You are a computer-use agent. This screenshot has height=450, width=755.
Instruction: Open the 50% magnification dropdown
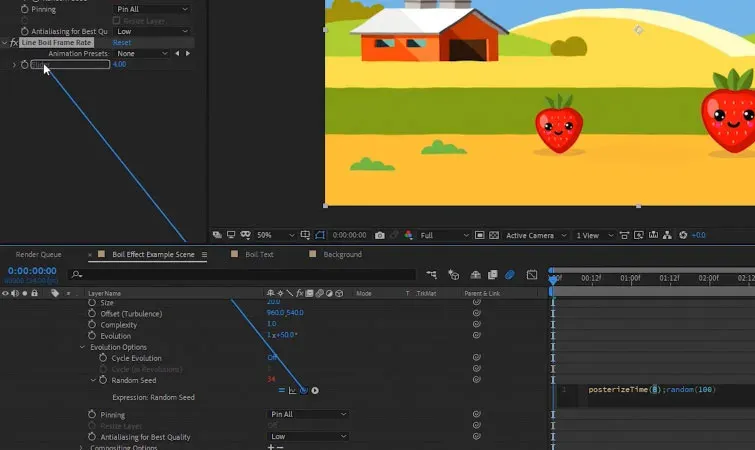[275, 235]
